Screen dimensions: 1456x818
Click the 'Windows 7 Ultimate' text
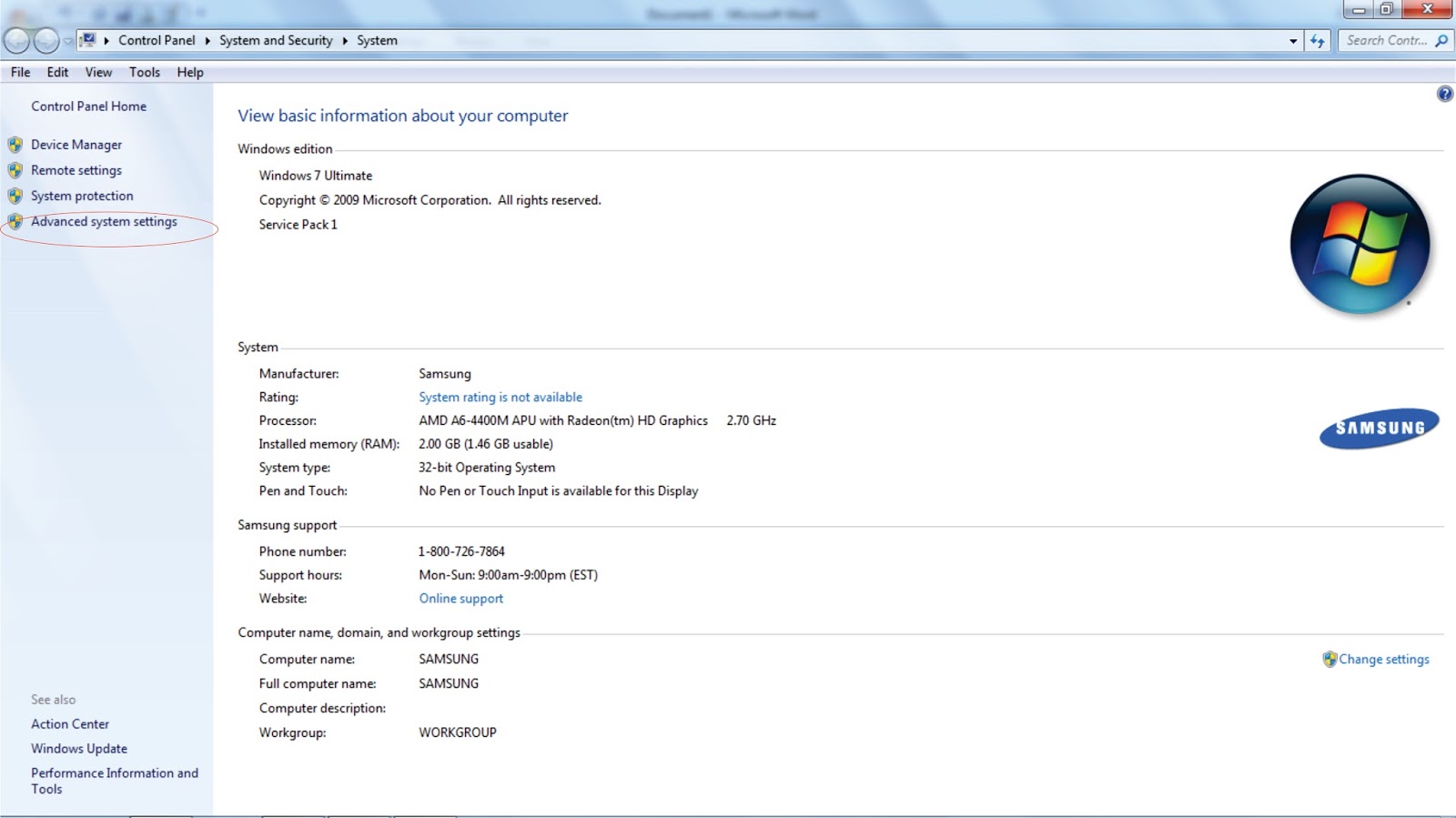[x=316, y=175]
